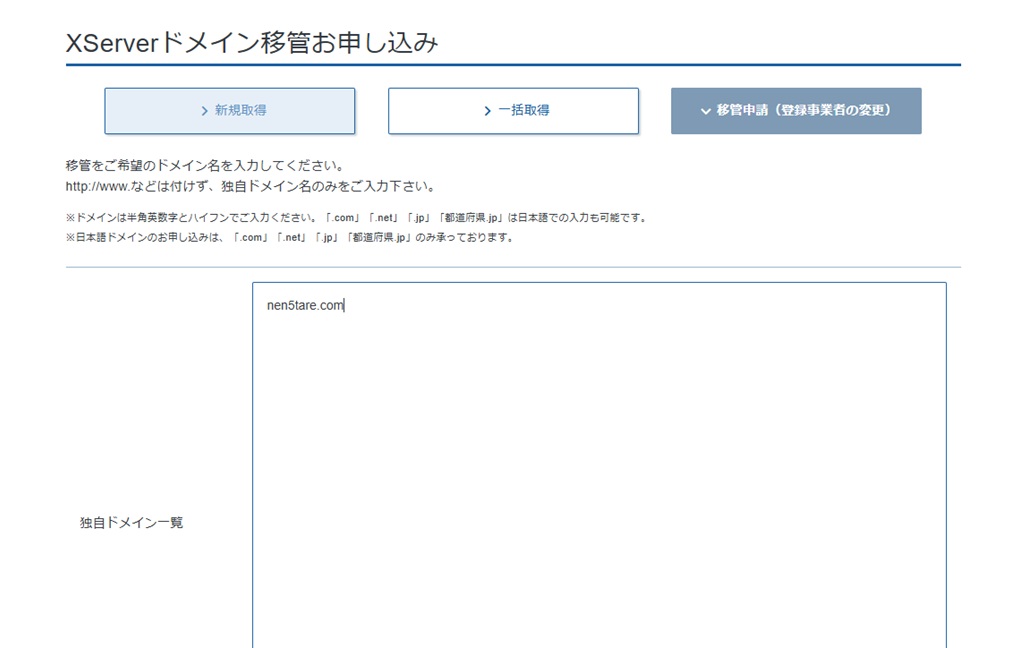This screenshot has height=648, width=1024.
Task: Click the line starting with http://www.などは付けず
Action: (x=251, y=186)
